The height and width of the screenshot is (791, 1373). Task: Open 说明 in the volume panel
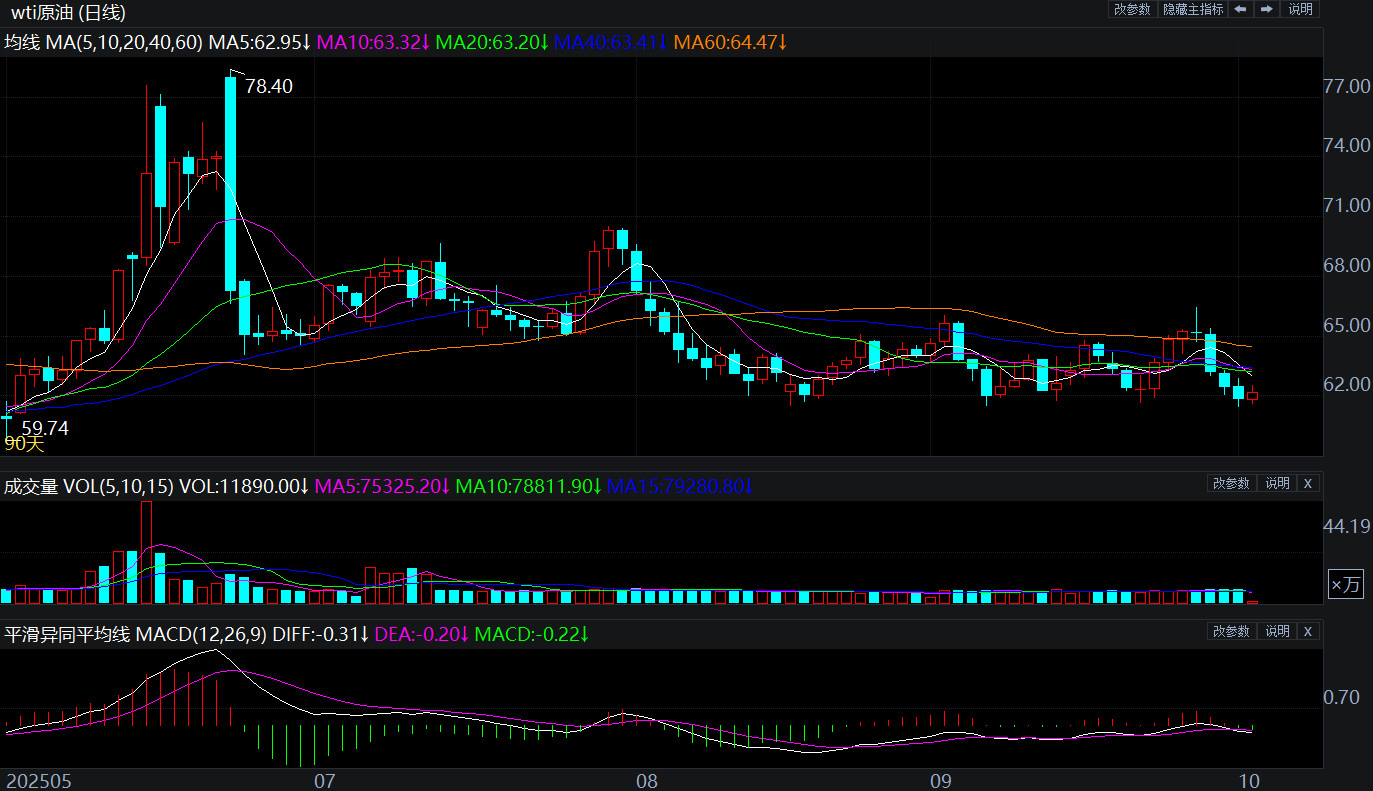pos(1277,483)
